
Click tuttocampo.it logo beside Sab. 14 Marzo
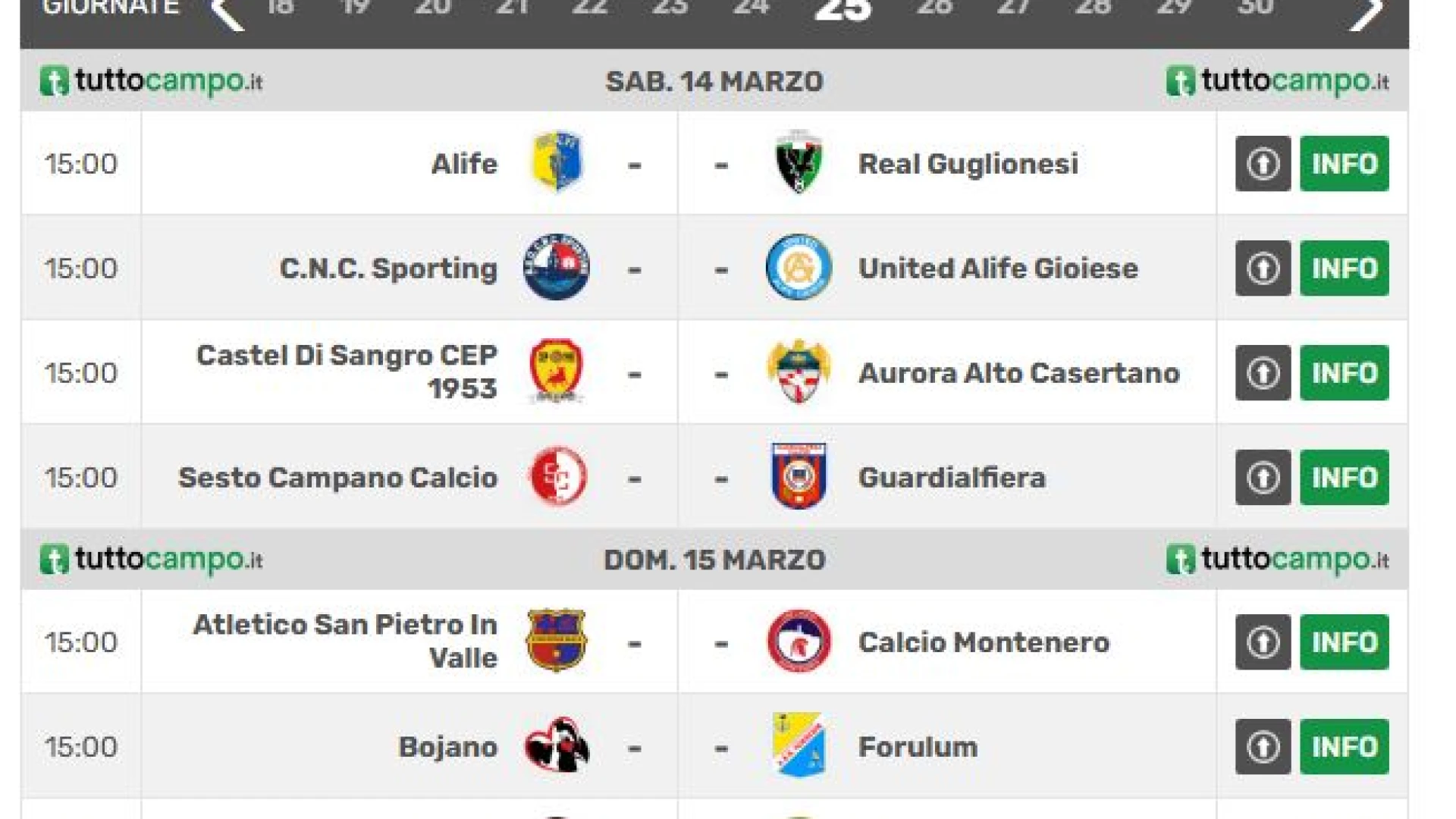[151, 81]
